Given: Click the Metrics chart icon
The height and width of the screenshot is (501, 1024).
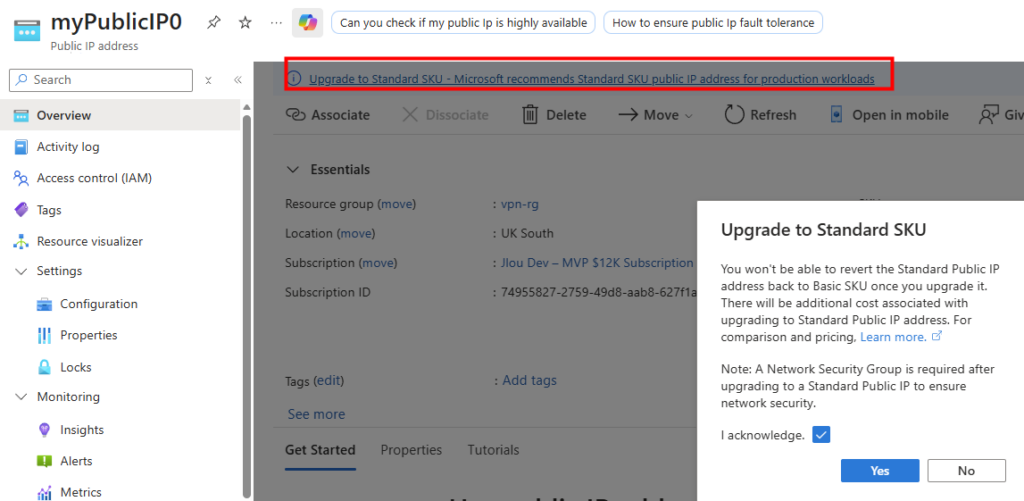Looking at the screenshot, I should point(44,492).
